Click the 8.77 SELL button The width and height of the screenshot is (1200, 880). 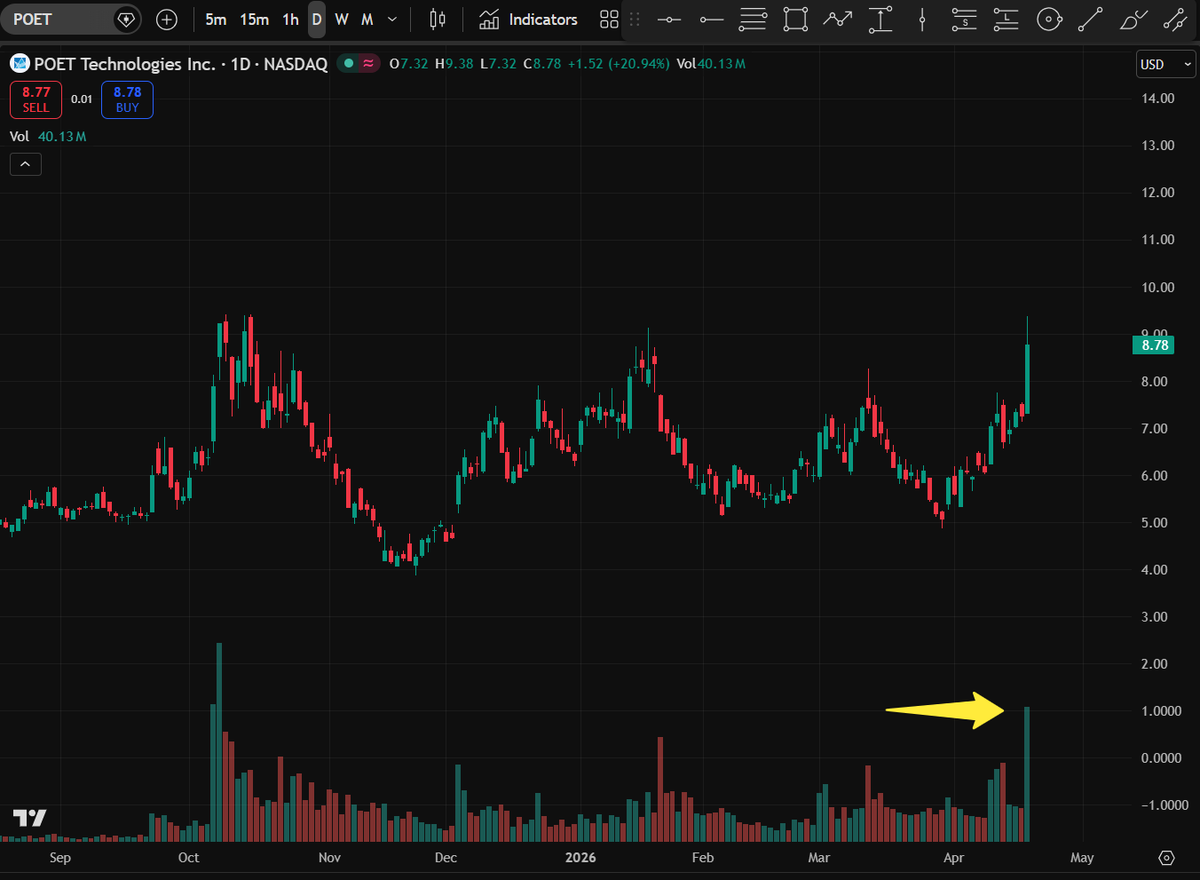click(x=35, y=100)
